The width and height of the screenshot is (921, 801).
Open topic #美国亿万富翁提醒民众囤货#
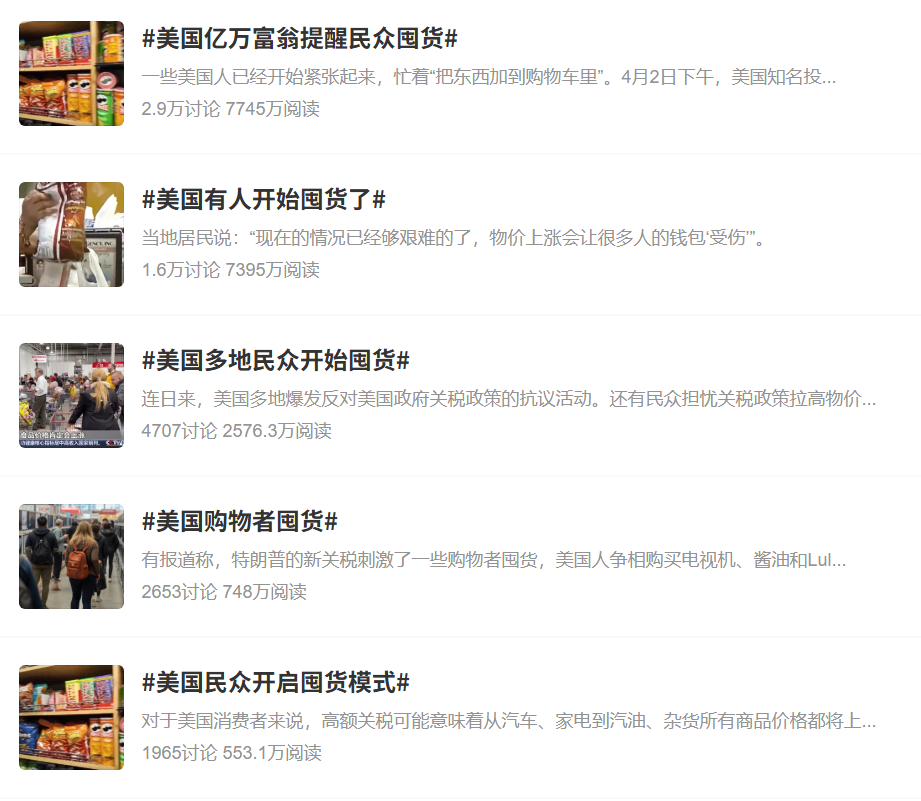[300, 39]
